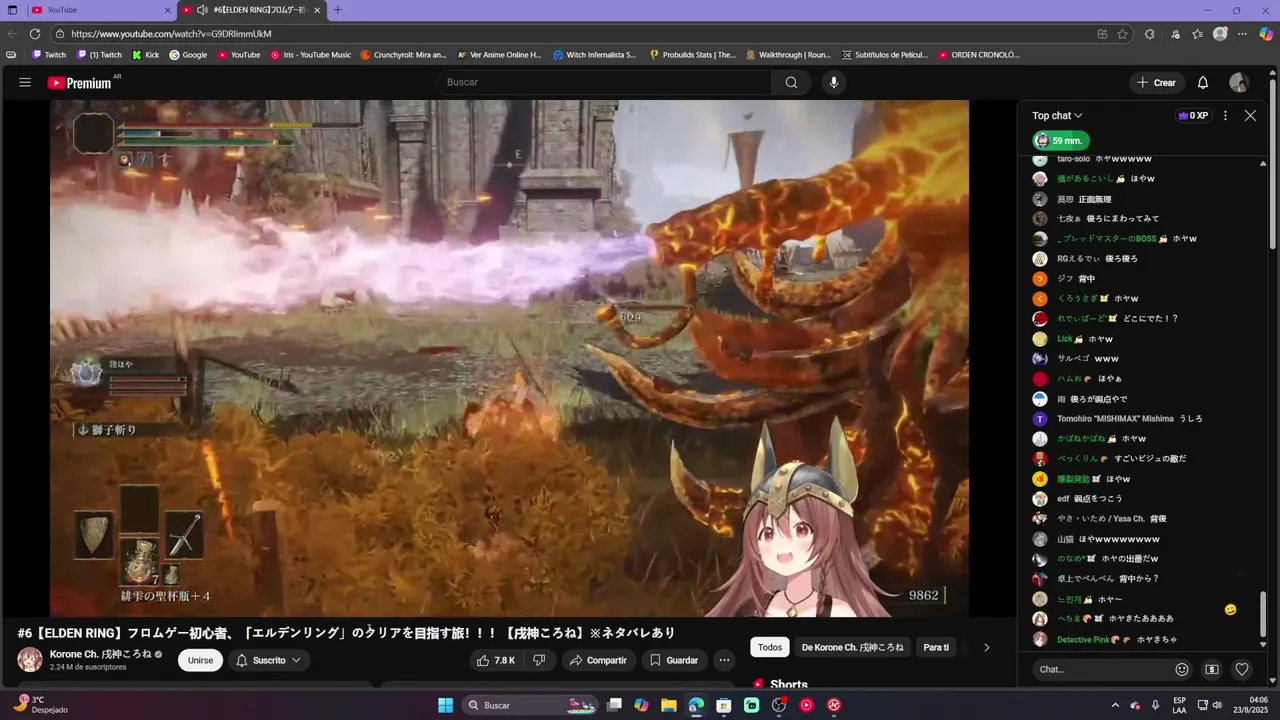Image resolution: width=1280 pixels, height=720 pixels.
Task: Open the ORDEN CRONOLÓ... bookmark
Action: coord(978,55)
